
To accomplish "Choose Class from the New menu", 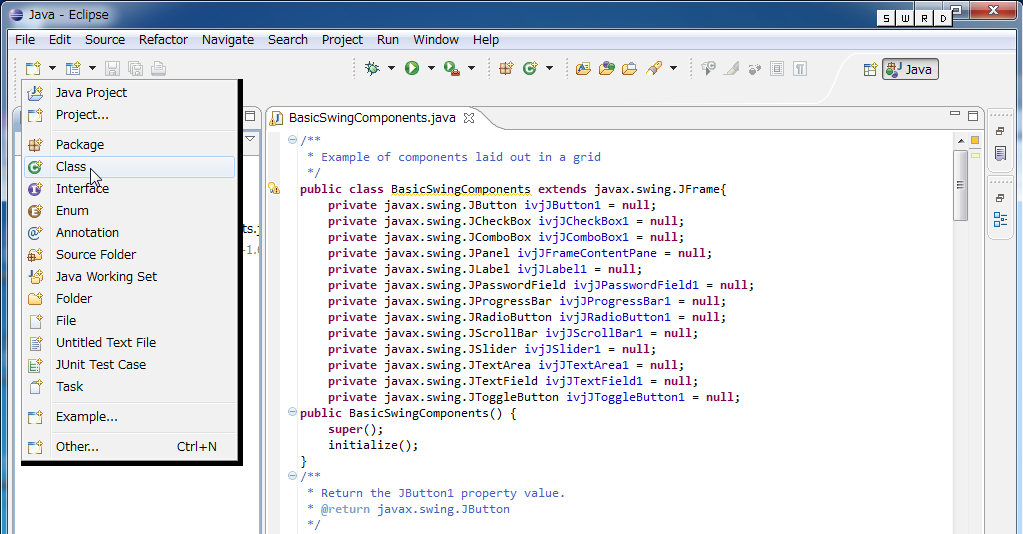I will point(71,167).
